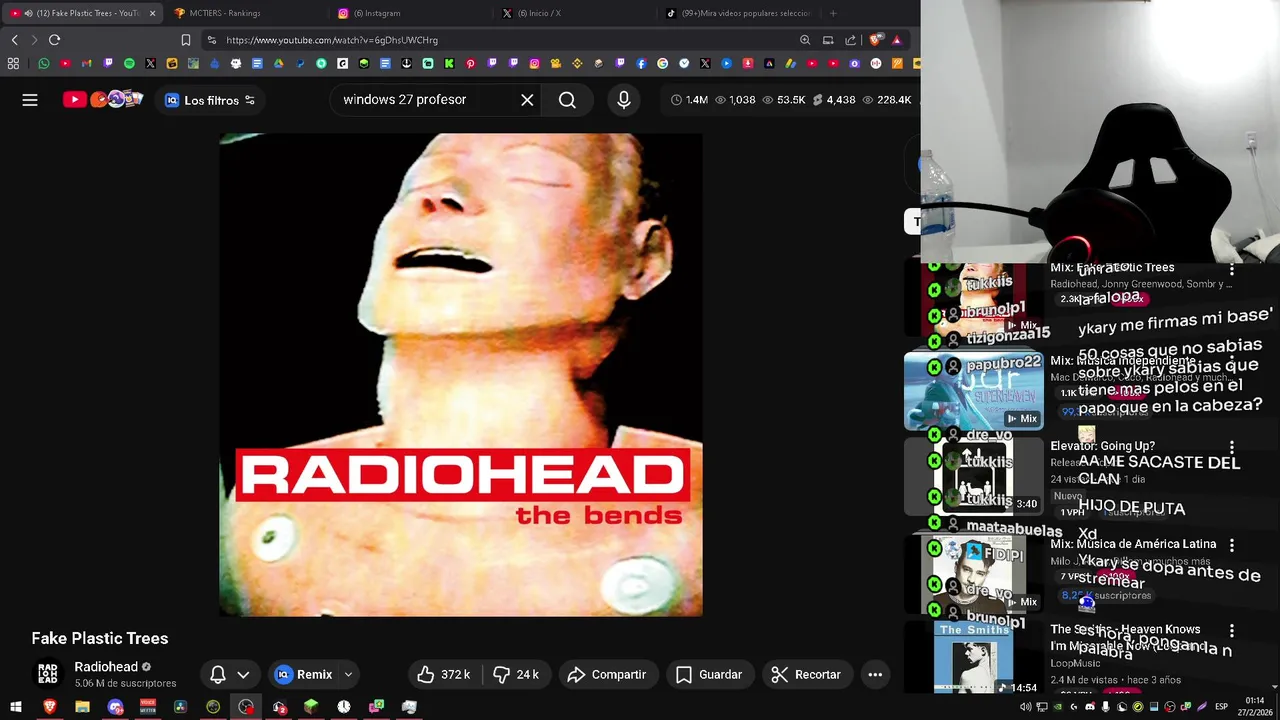1280x720 pixels.
Task: Dislike the video with 24 k dislikes
Action: coord(517,674)
